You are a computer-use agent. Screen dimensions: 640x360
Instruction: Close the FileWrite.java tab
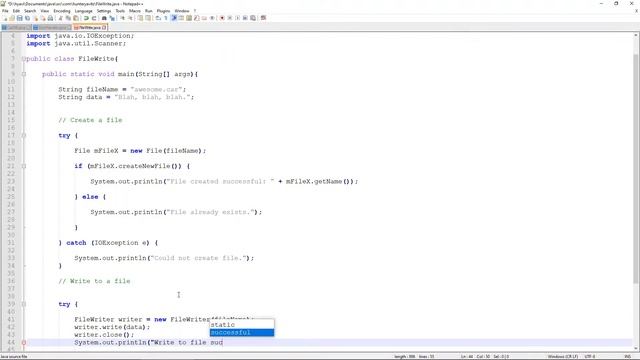click(104, 27)
